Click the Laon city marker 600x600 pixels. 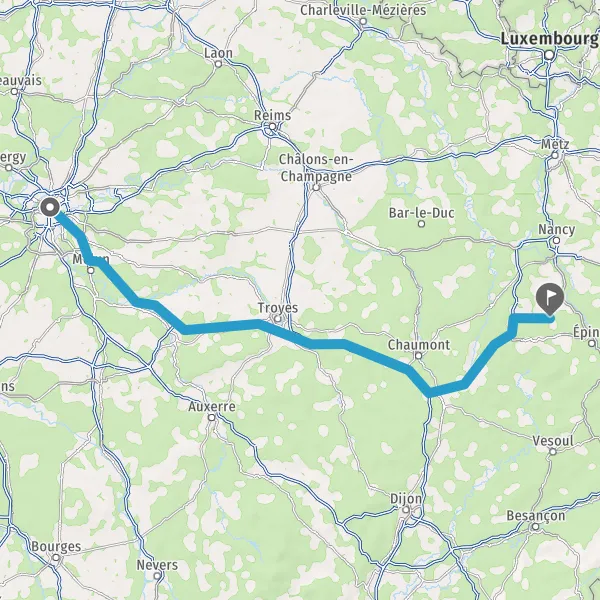click(x=218, y=64)
